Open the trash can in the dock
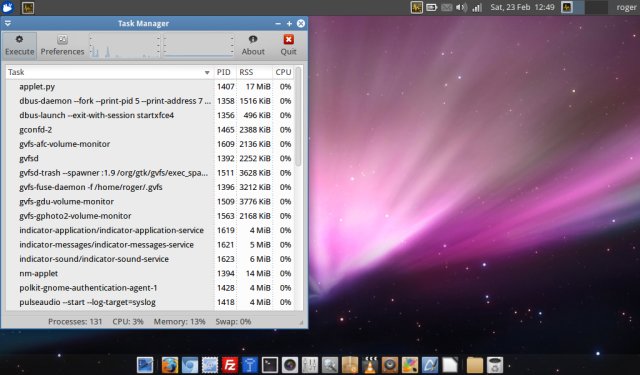The image size is (640, 375). click(495, 365)
